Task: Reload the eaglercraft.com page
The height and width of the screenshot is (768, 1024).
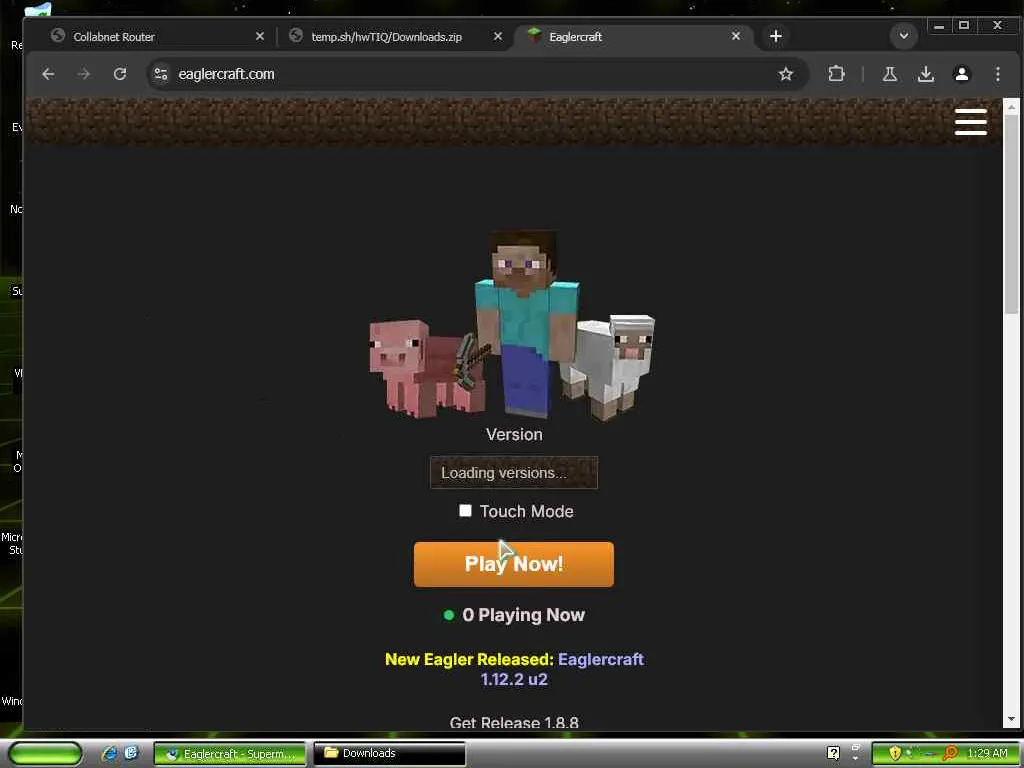Action: pos(120,74)
